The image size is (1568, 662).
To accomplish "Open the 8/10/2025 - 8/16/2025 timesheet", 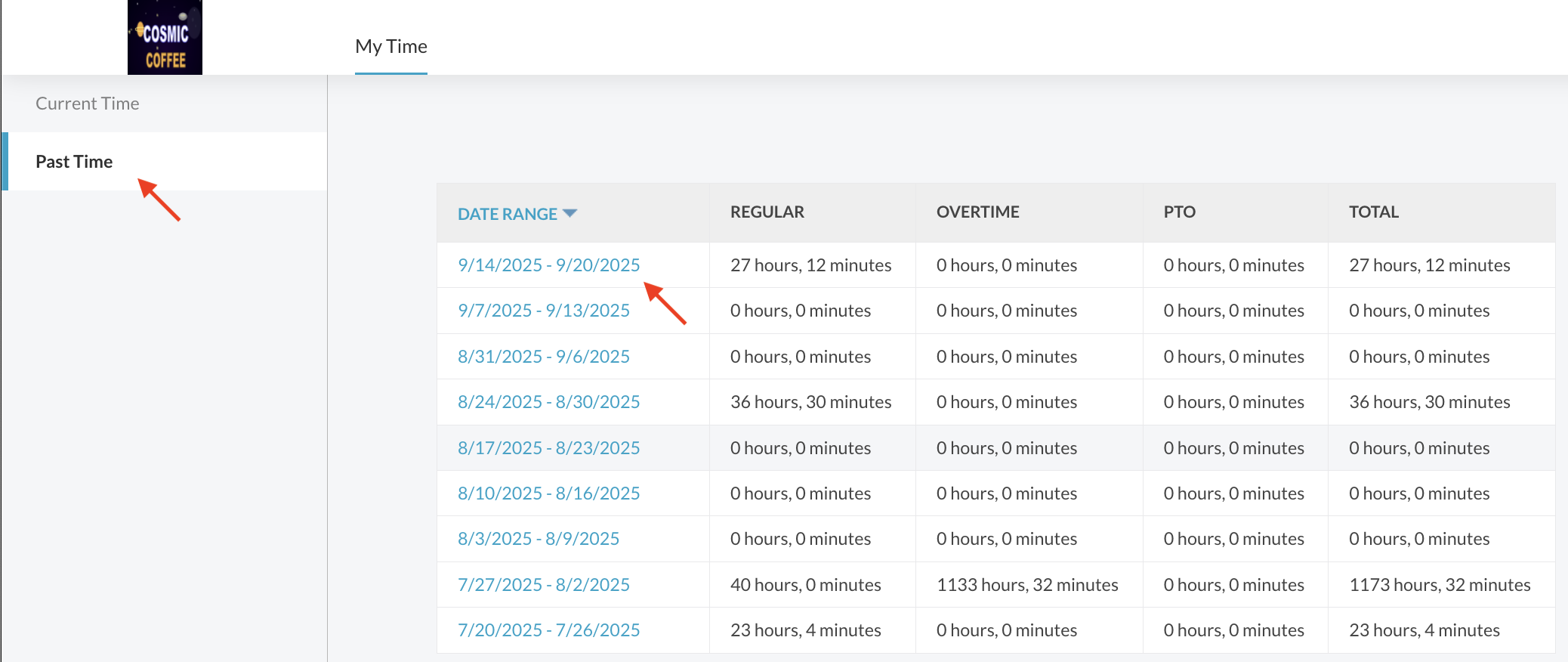I will pos(548,493).
